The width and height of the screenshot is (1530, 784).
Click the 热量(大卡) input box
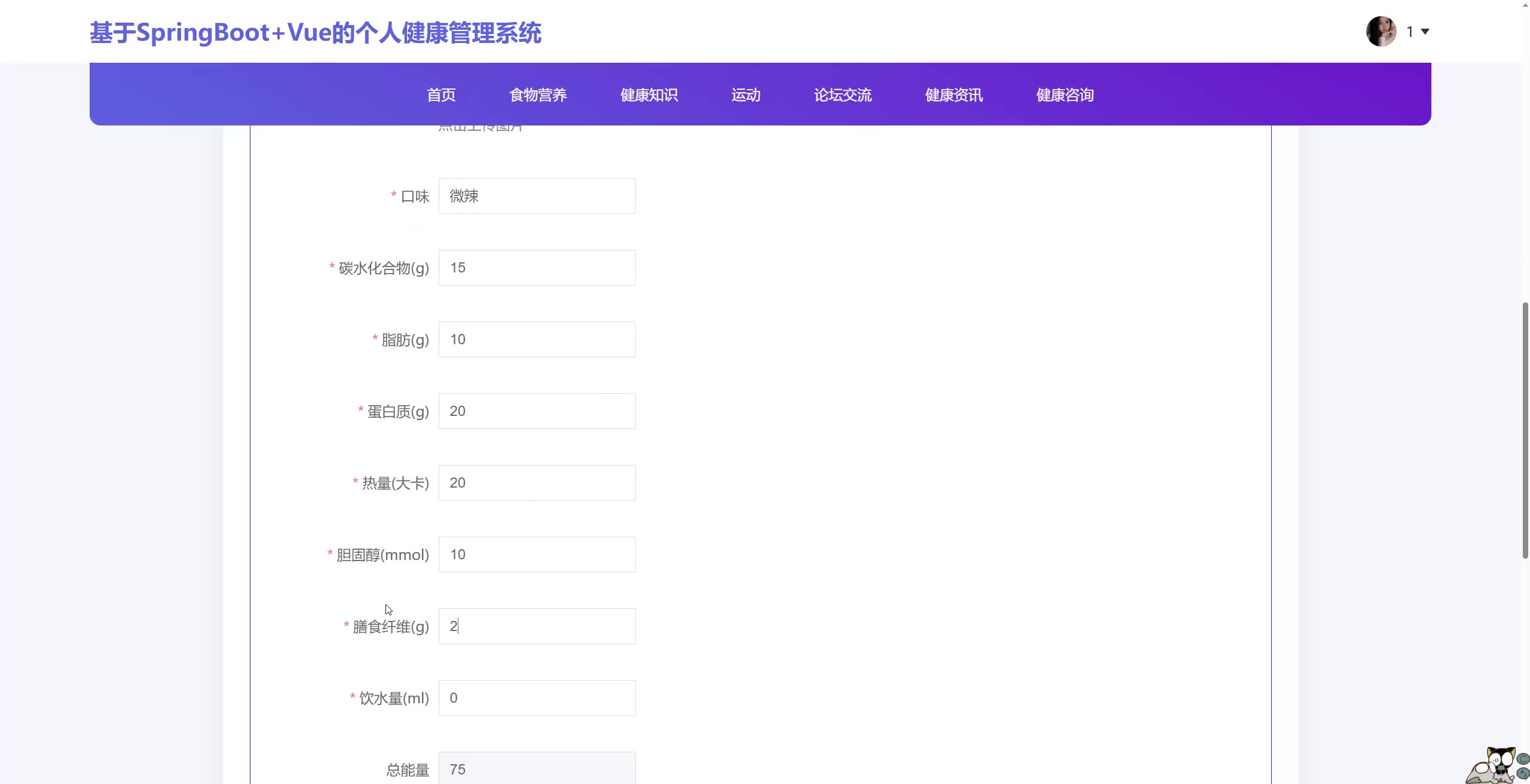pyautogui.click(x=537, y=483)
